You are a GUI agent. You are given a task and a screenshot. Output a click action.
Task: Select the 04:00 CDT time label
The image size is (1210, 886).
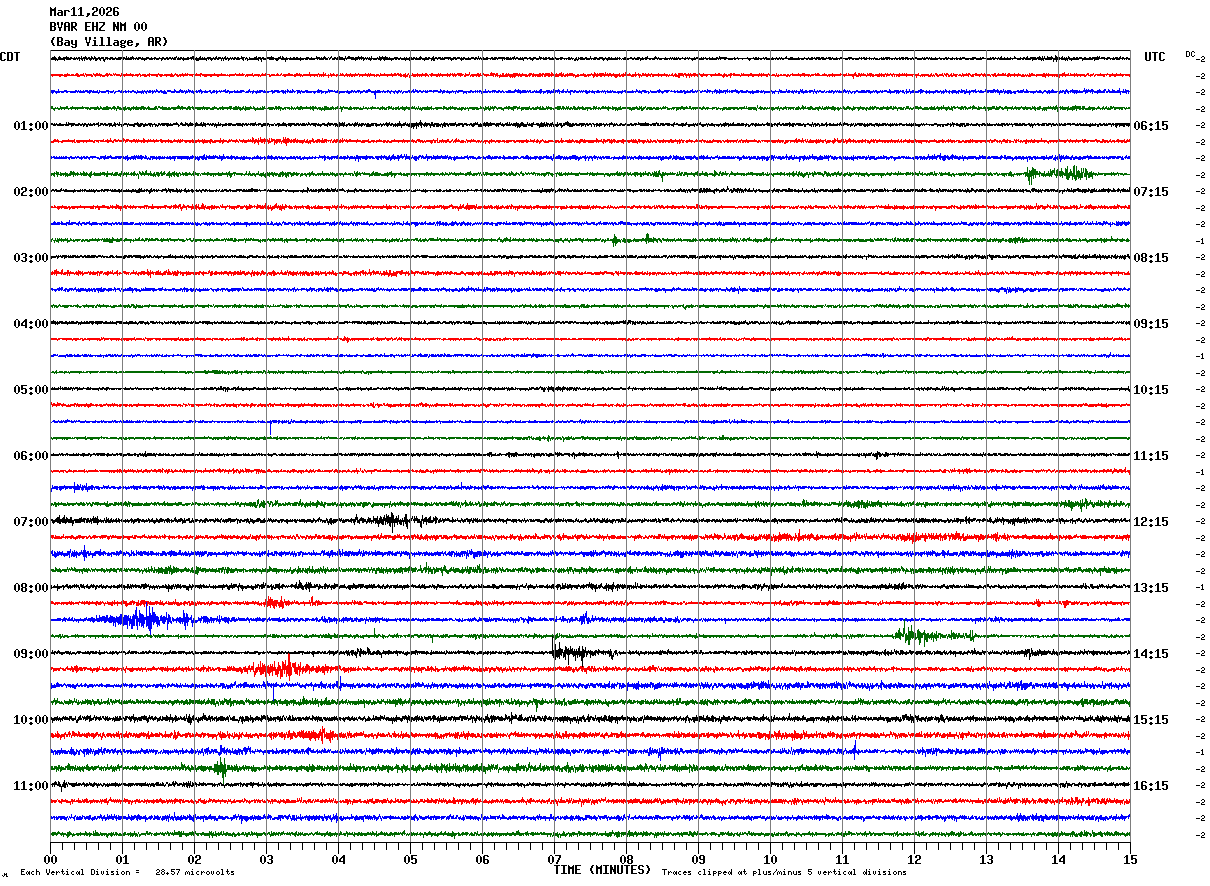(30, 324)
